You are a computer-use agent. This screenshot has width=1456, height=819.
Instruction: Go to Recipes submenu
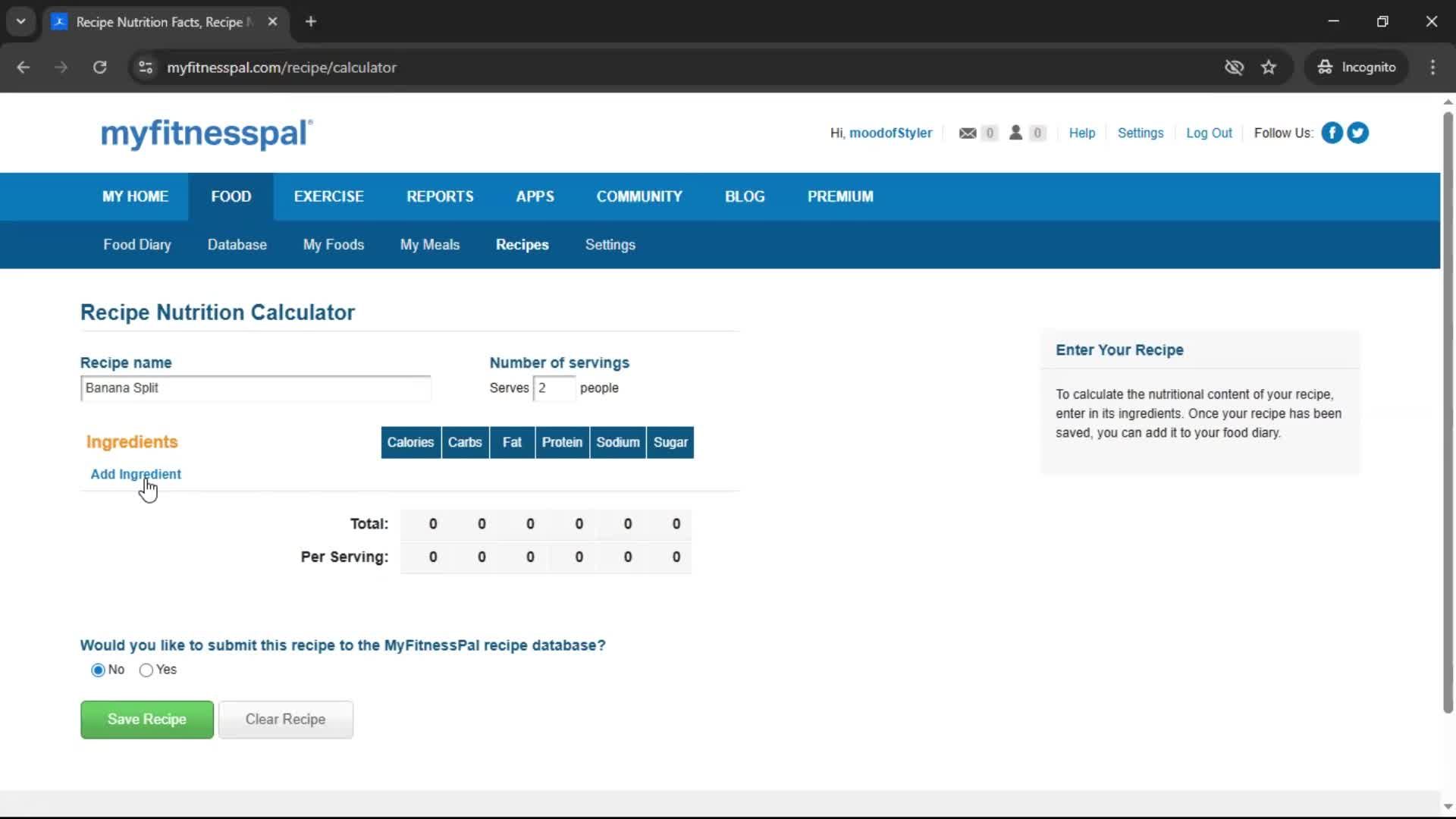coord(522,245)
